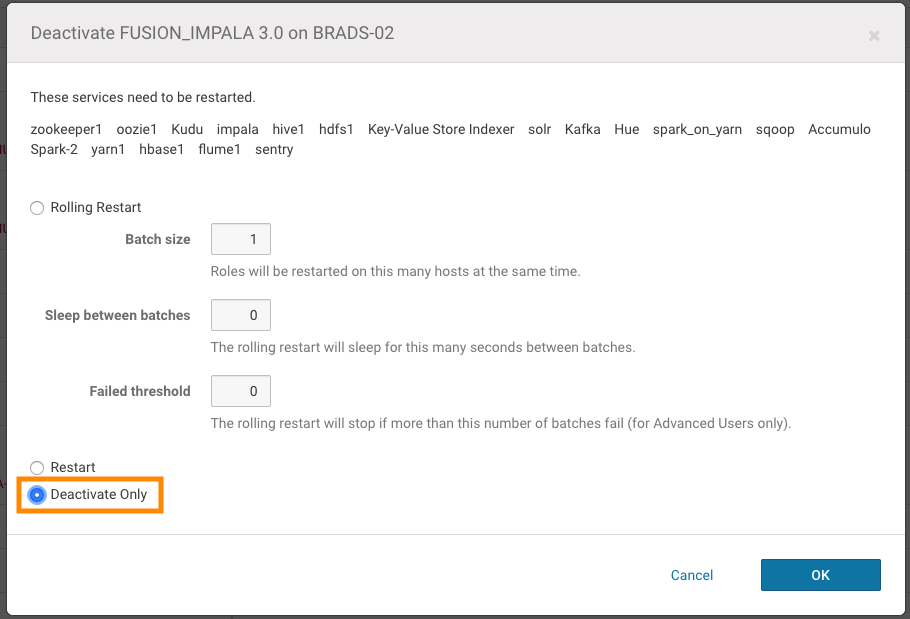
Task: Click the Kafka service label
Action: [x=582, y=129]
